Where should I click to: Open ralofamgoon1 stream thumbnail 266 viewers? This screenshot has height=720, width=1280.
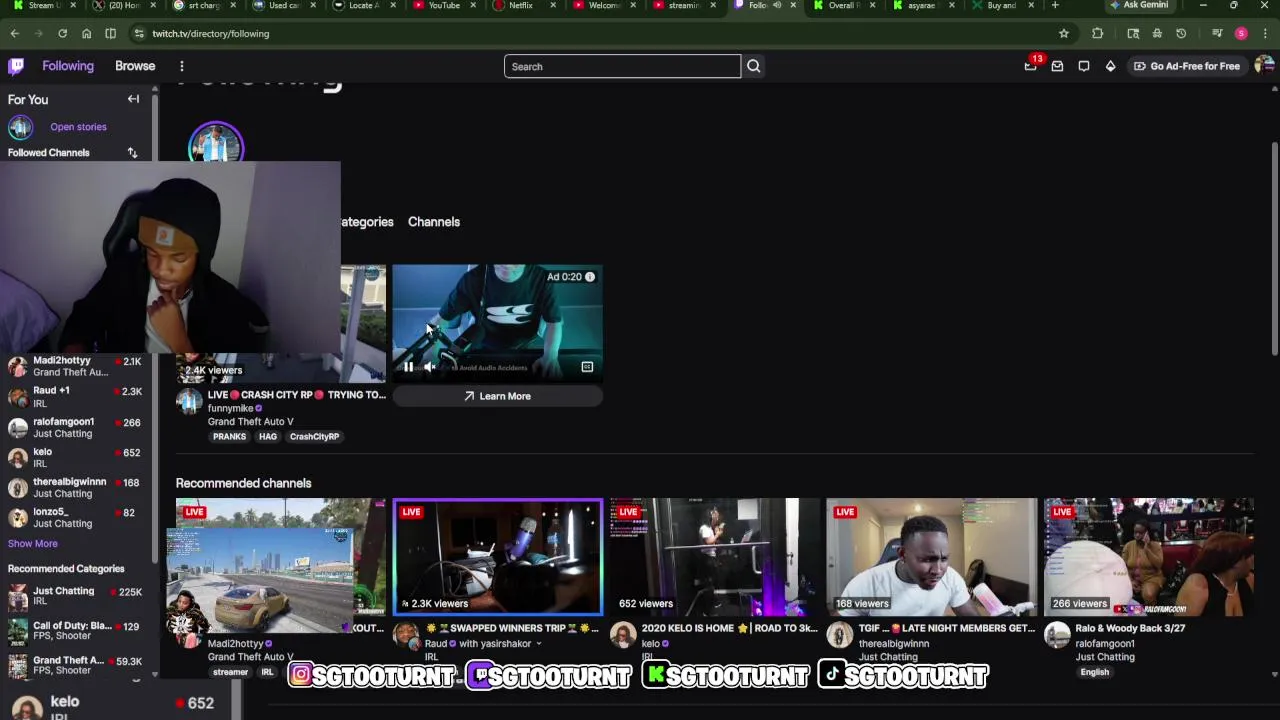click(1149, 557)
